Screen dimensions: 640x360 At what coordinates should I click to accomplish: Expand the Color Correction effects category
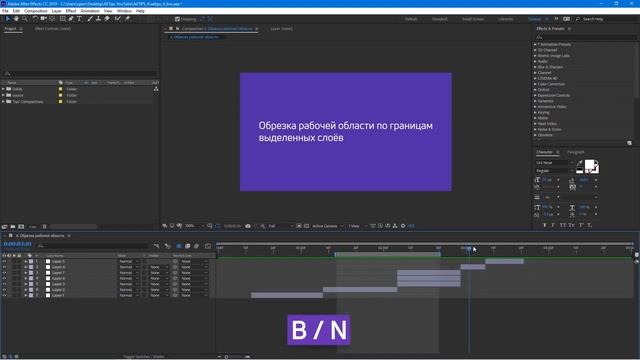point(535,84)
